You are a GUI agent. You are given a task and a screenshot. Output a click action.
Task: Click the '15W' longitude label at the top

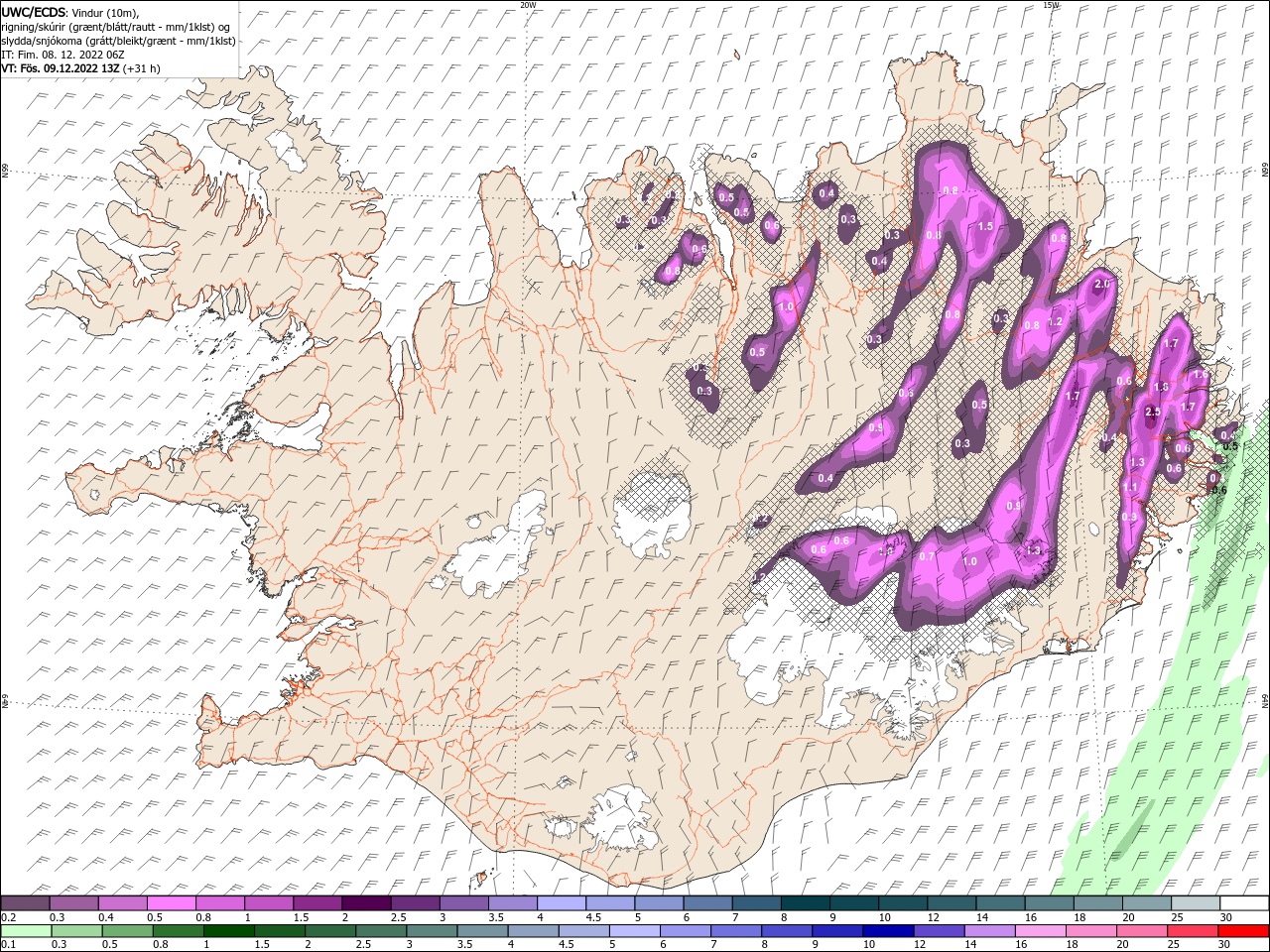pyautogui.click(x=1050, y=5)
